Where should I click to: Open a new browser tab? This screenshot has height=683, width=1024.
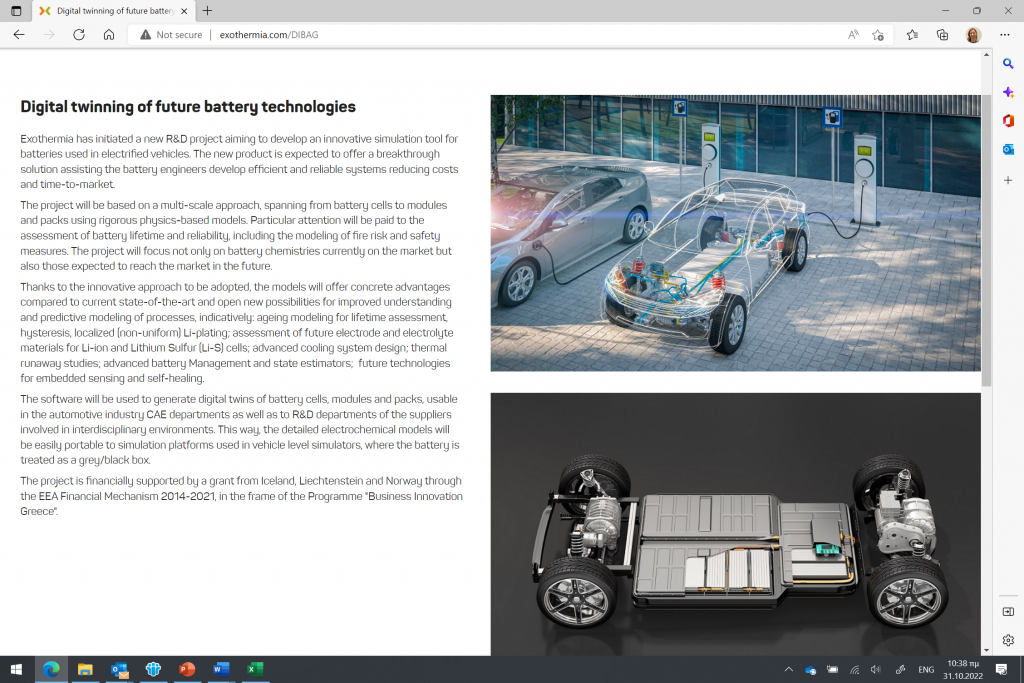coord(207,10)
